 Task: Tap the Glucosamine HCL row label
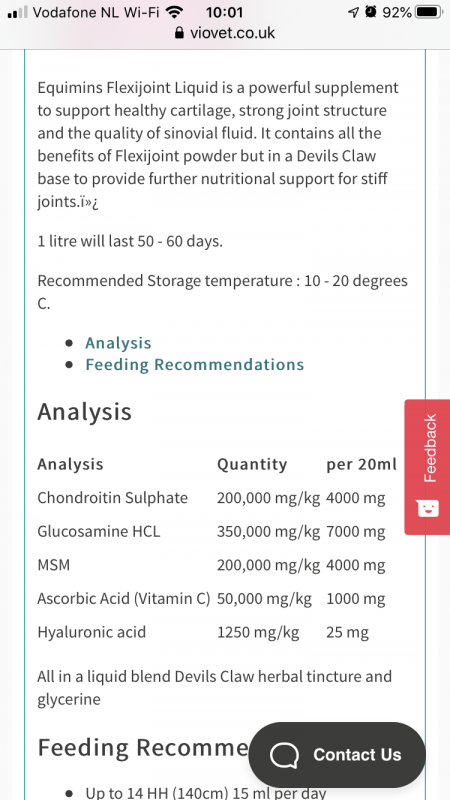(98, 531)
